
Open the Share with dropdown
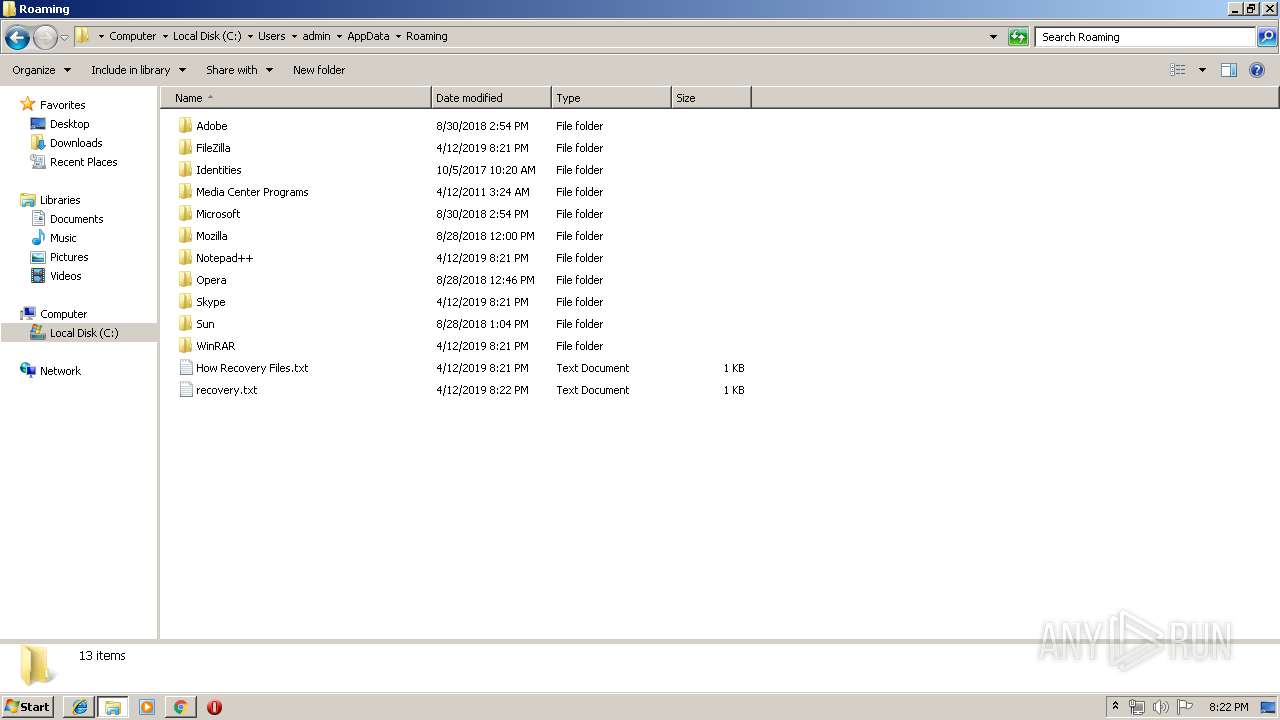point(239,70)
